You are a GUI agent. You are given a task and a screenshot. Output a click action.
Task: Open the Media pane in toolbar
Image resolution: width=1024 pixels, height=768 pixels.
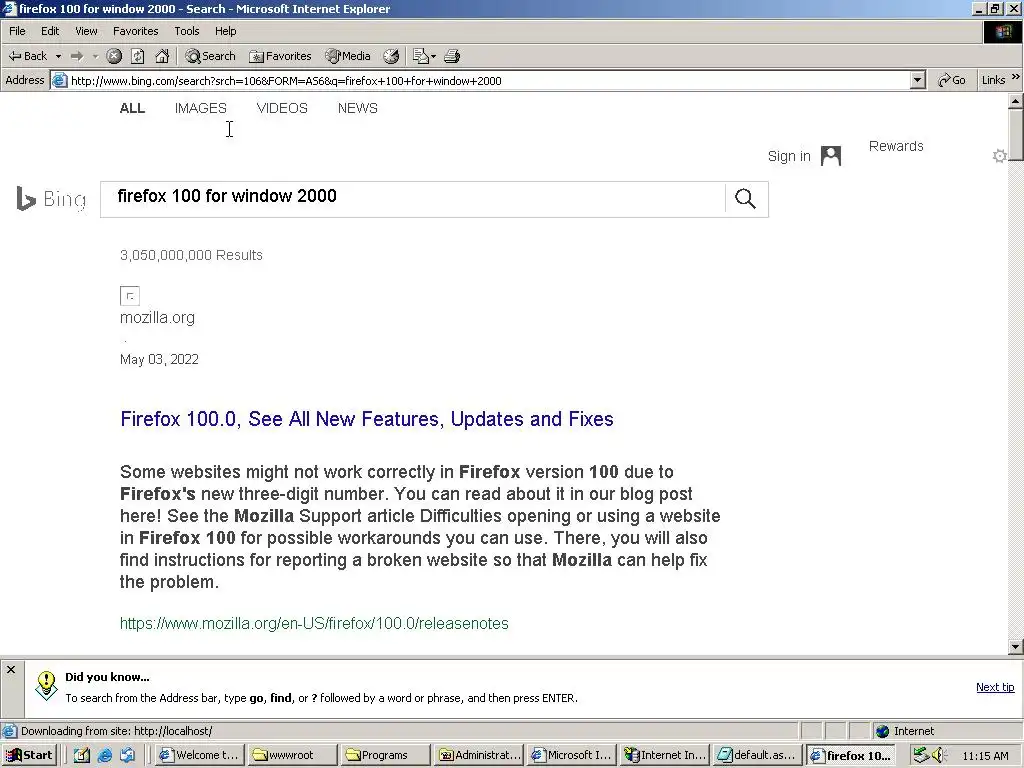click(348, 56)
